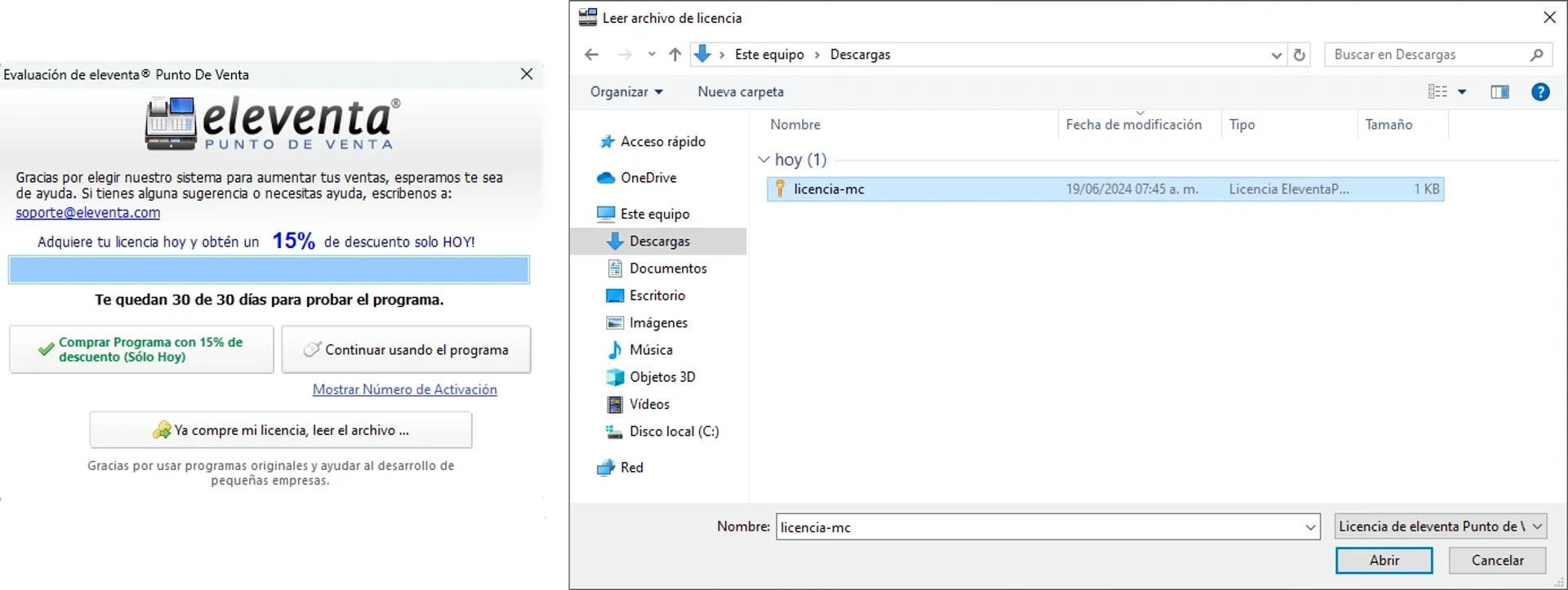Refresh the Descargas folder view
The image size is (1568, 590).
[x=1299, y=55]
